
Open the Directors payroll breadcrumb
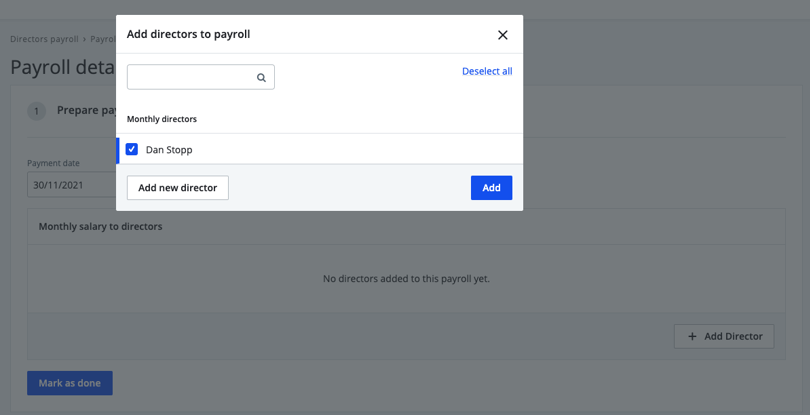[x=44, y=40]
